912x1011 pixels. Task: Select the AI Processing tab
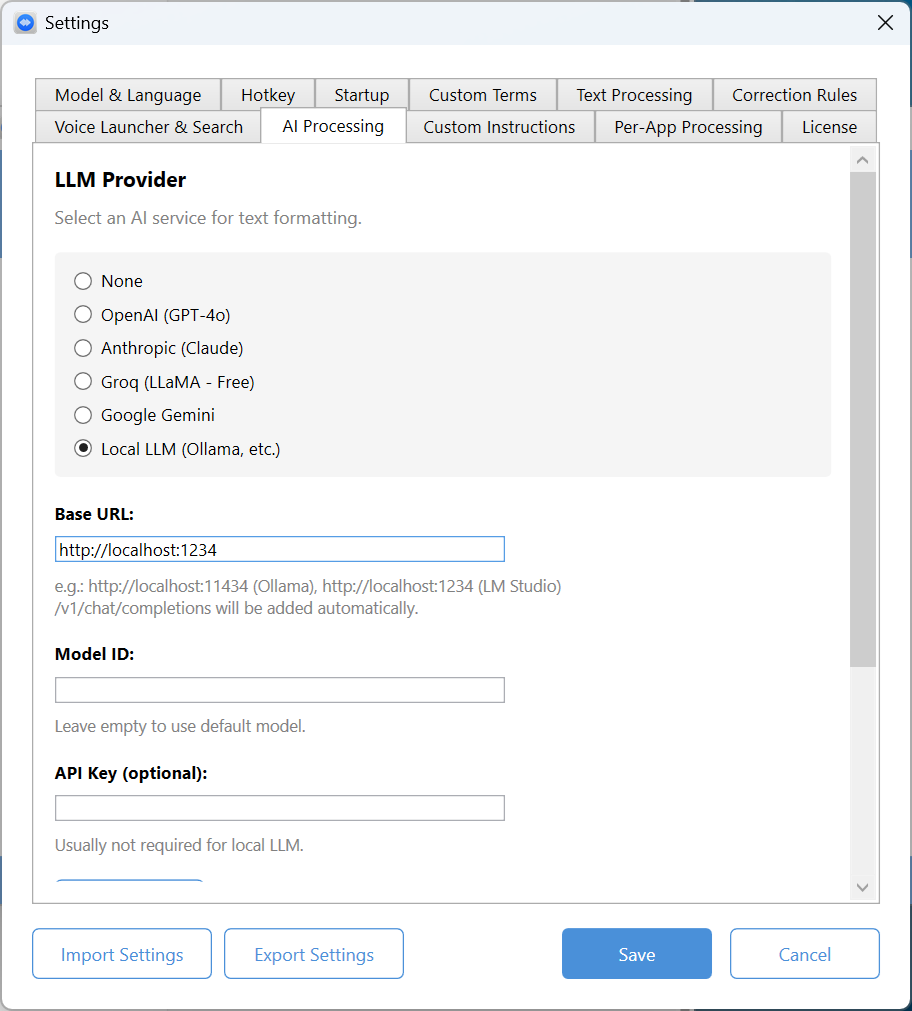(333, 126)
